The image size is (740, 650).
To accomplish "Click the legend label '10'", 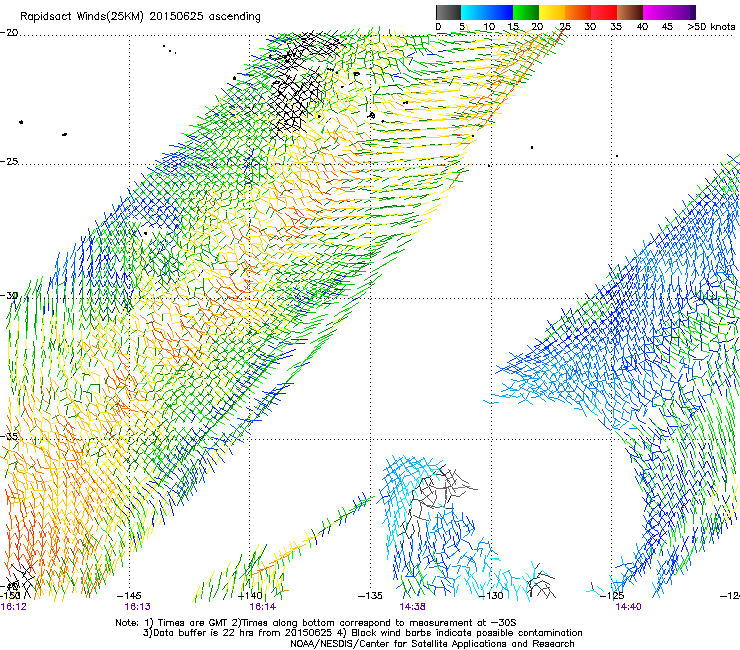I will [489, 26].
